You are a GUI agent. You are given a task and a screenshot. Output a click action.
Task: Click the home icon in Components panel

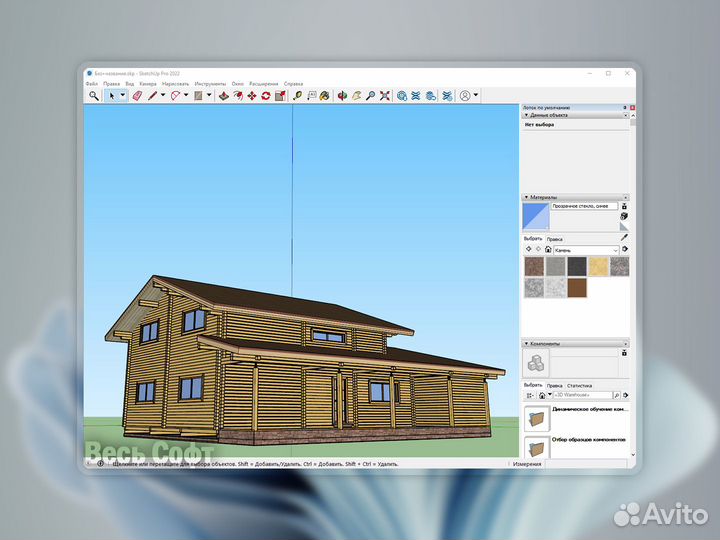542,395
